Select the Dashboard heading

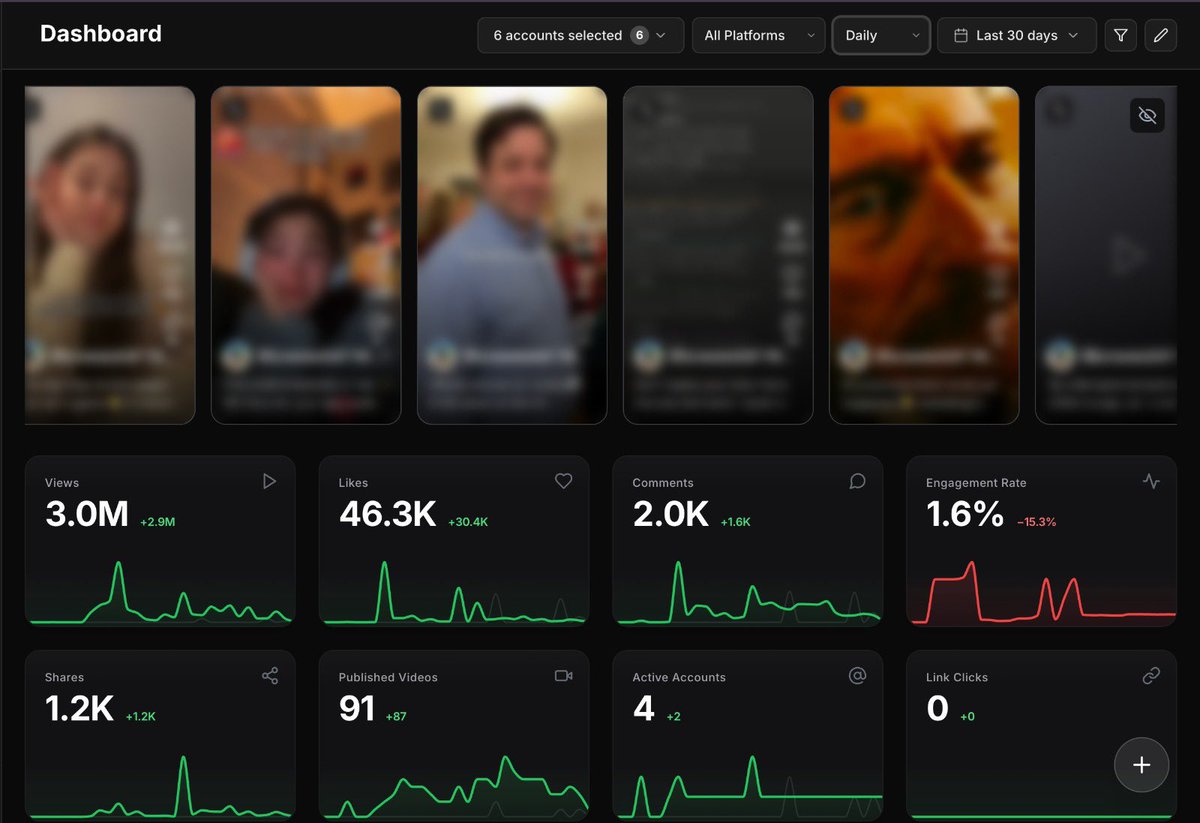[x=100, y=33]
